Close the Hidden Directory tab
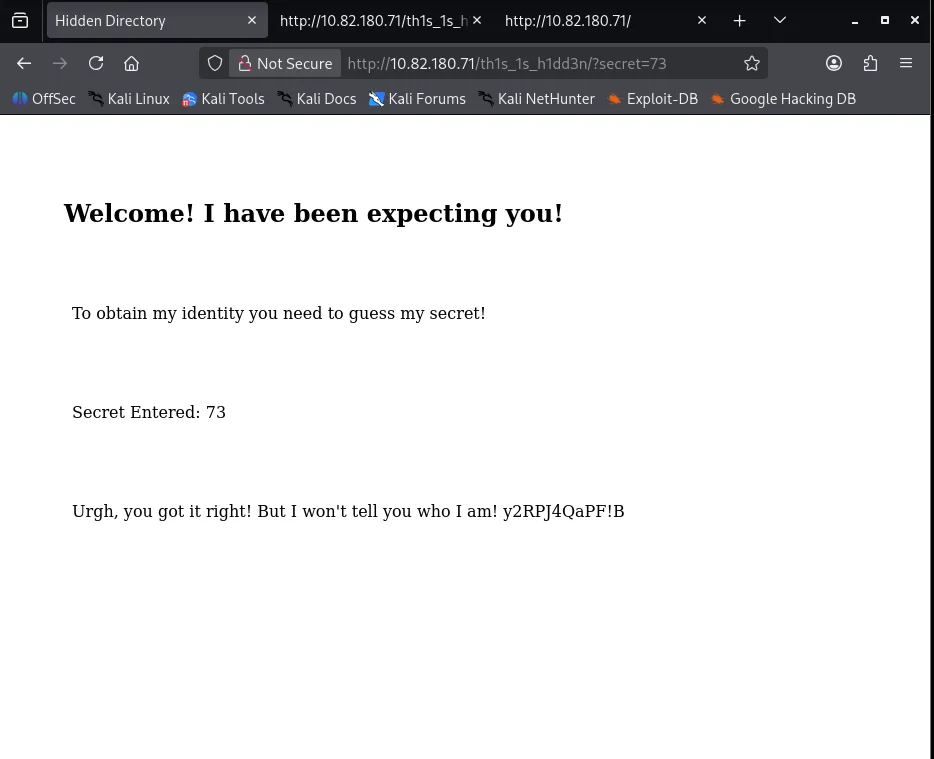 (x=251, y=20)
